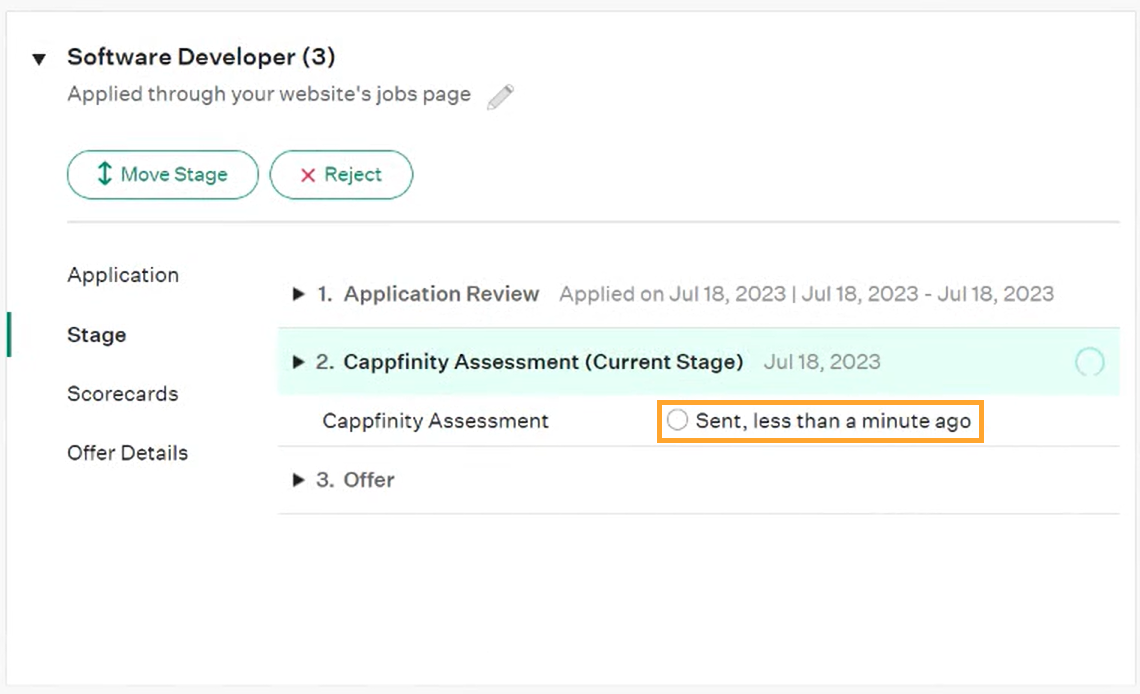Screen dimensions: 1140x694
Task: Click the red X icon in Reject
Action: [308, 175]
